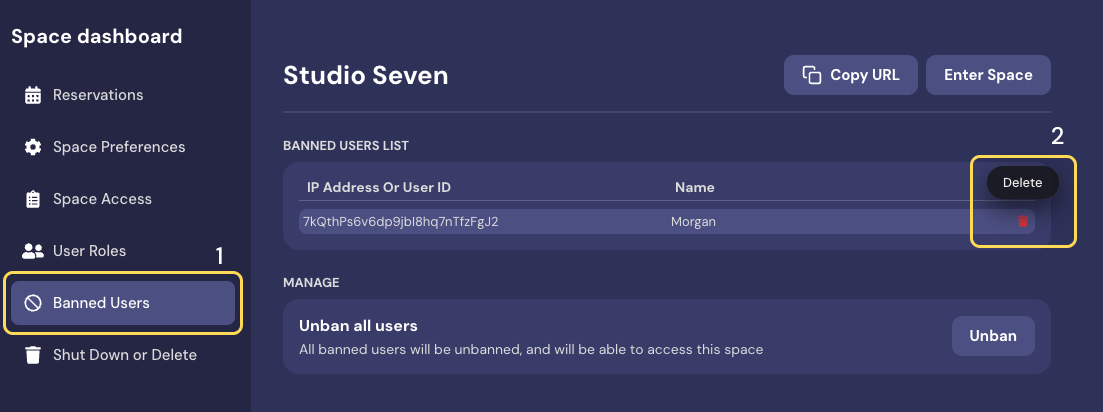This screenshot has width=1103, height=412.
Task: Click the red delete trash icon for Morgan
Action: click(1022, 221)
